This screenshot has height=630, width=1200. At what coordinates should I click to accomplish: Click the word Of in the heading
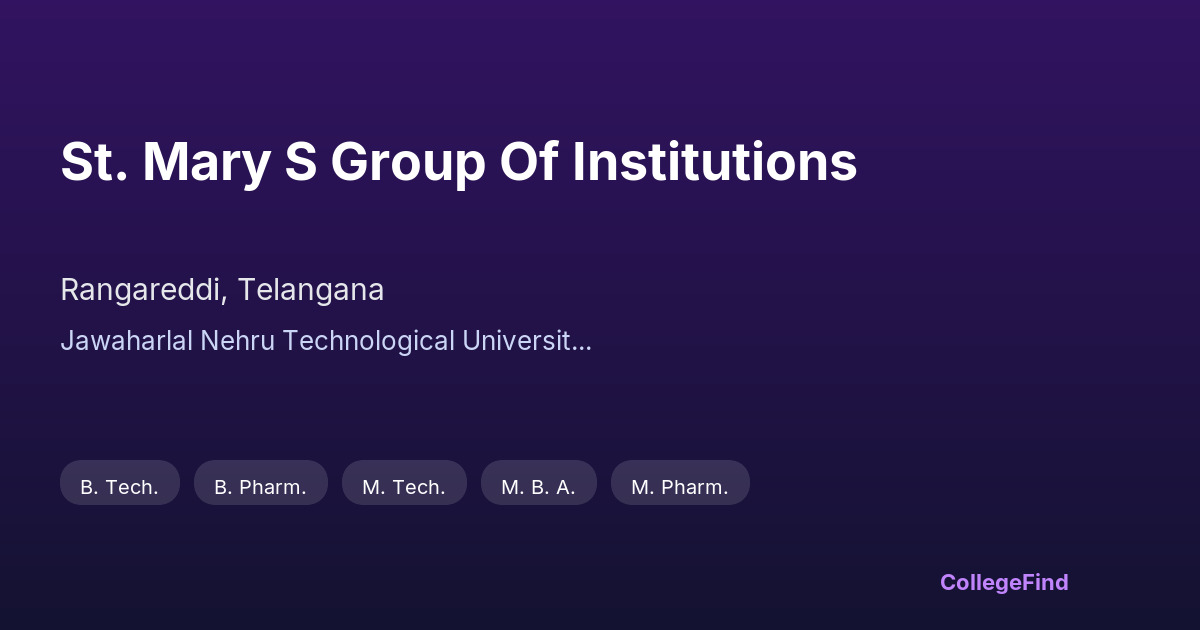(527, 162)
